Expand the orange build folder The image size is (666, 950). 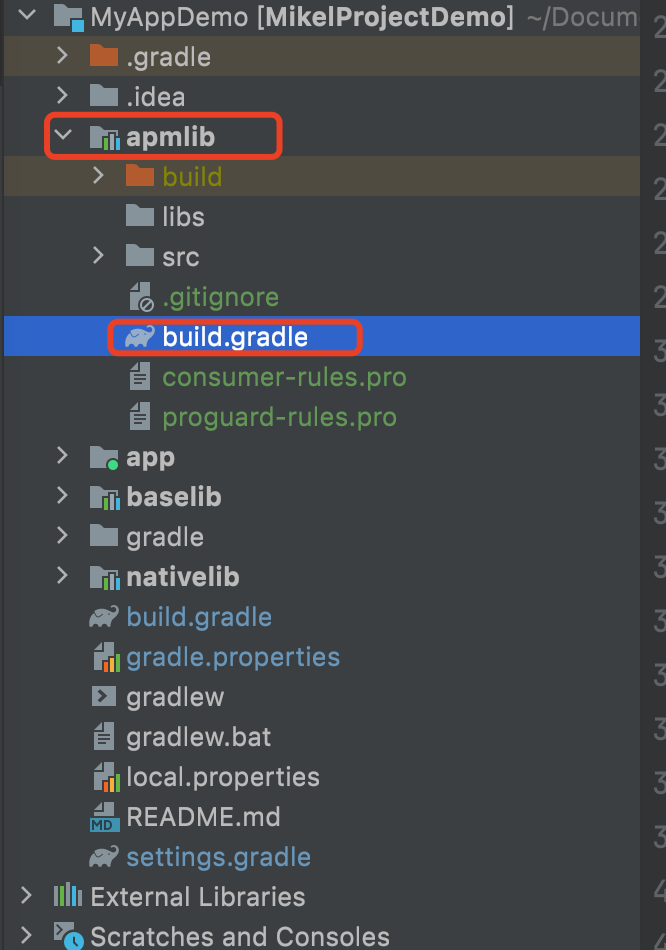click(x=98, y=176)
